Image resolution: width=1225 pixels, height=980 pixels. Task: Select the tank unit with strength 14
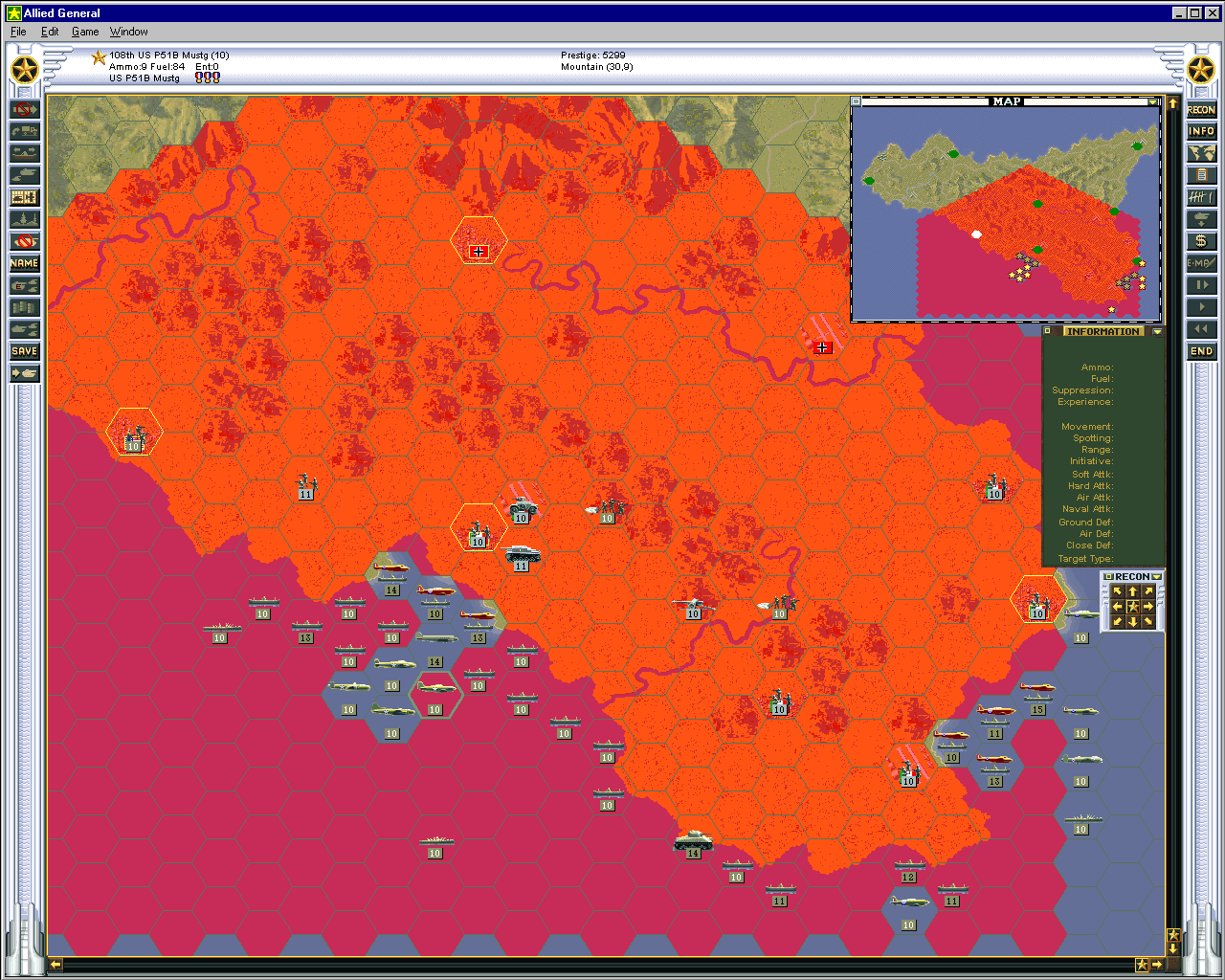693,843
